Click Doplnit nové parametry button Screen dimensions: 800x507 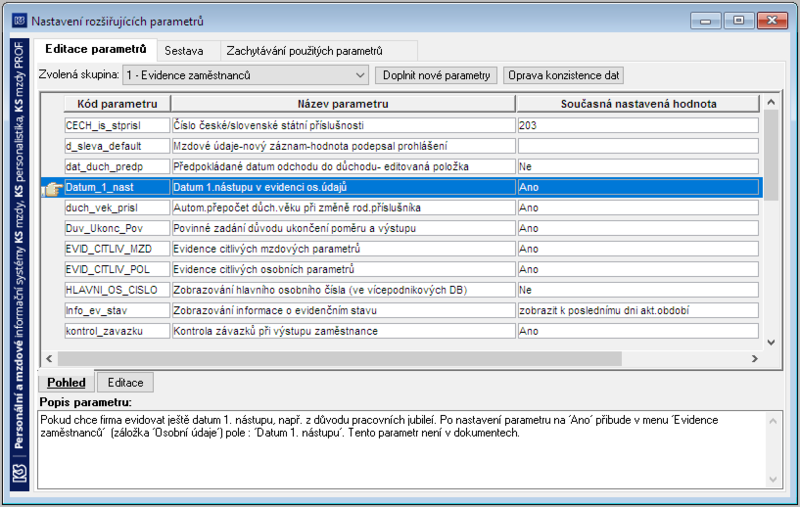[436, 75]
